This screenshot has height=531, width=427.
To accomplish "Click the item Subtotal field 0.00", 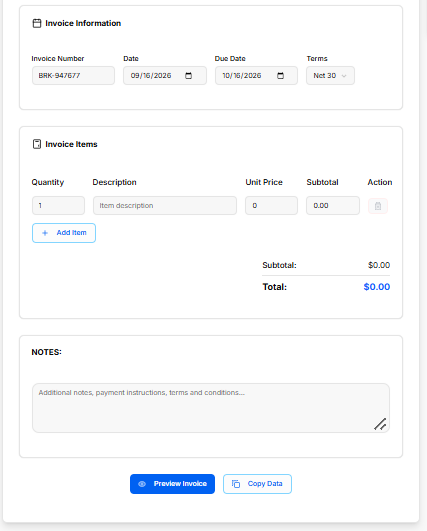I will pos(333,206).
